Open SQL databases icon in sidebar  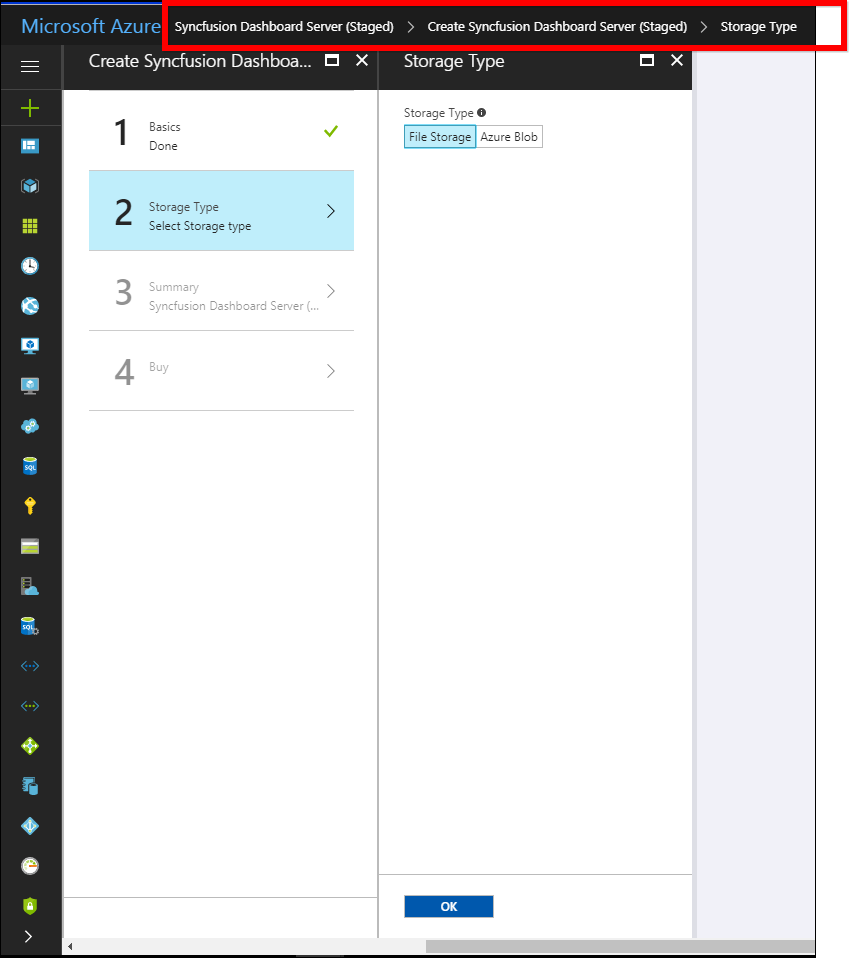[x=30, y=466]
